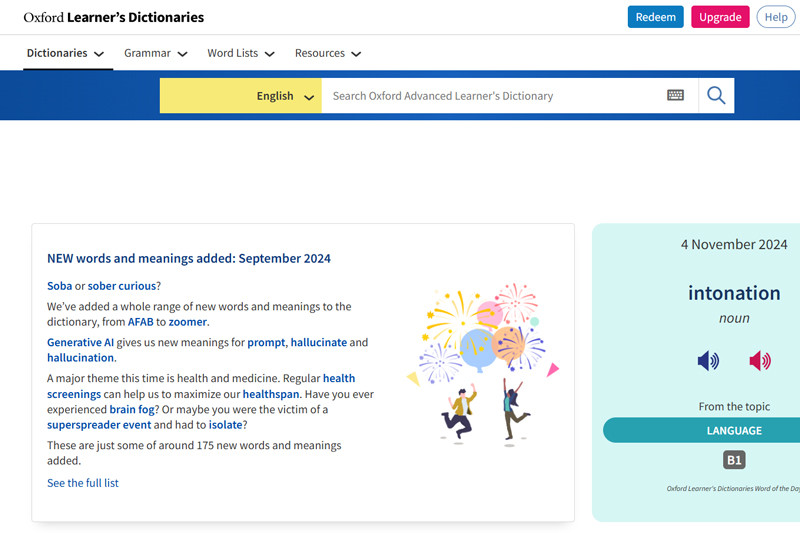The image size is (800, 533).
Task: Open the superspreader event link
Action: [99, 425]
